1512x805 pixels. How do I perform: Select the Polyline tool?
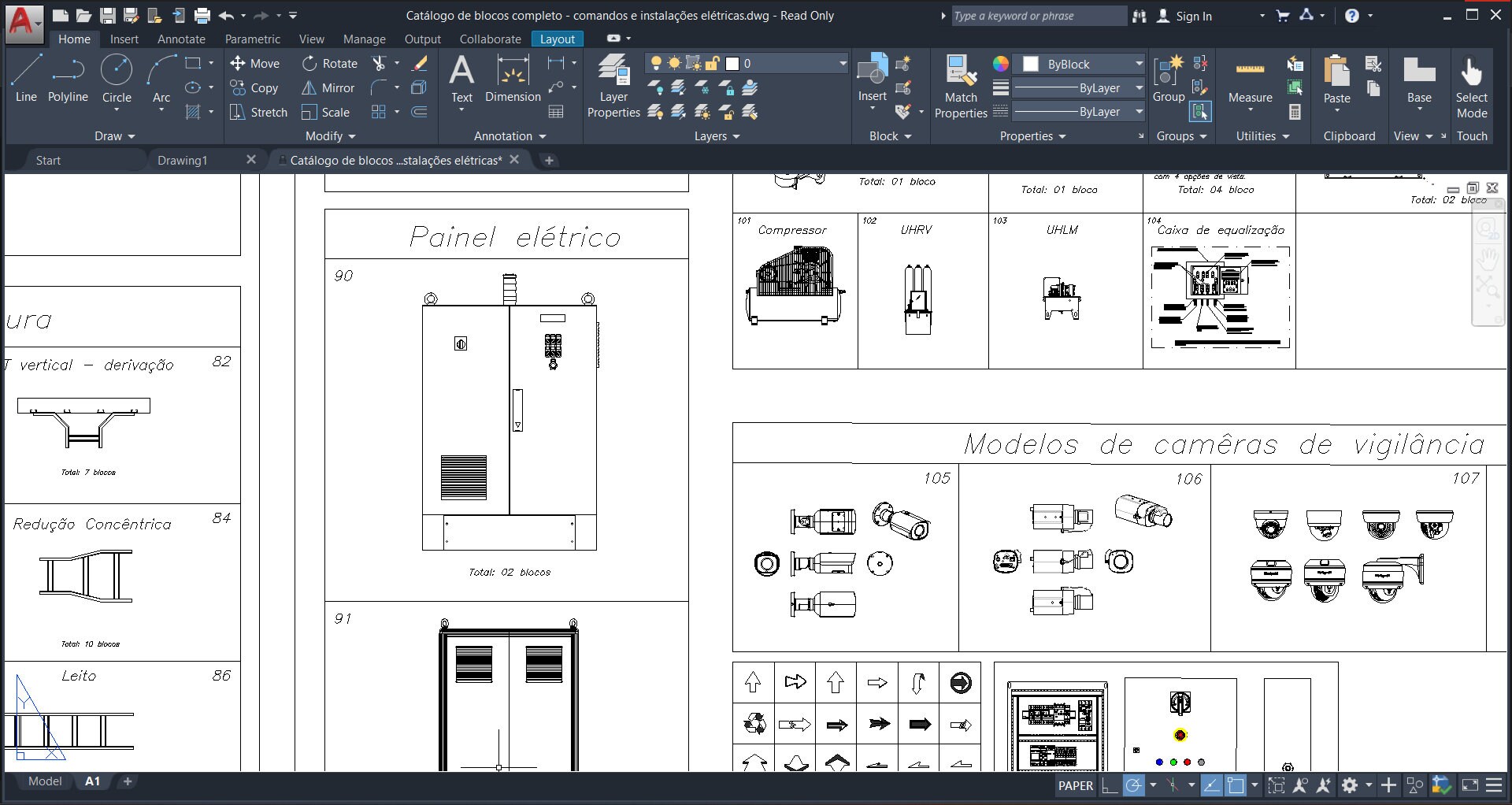click(x=68, y=76)
